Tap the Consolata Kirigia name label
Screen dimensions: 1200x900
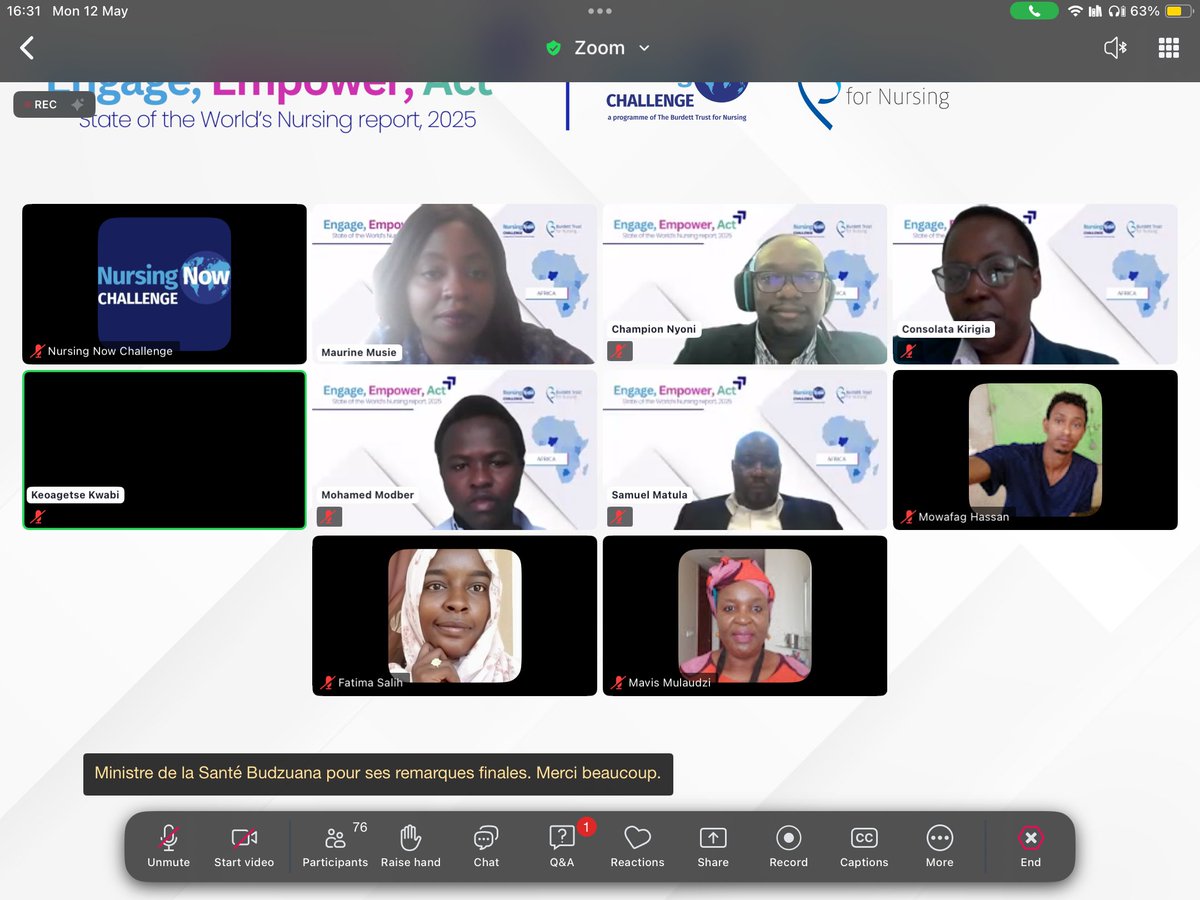click(x=946, y=329)
